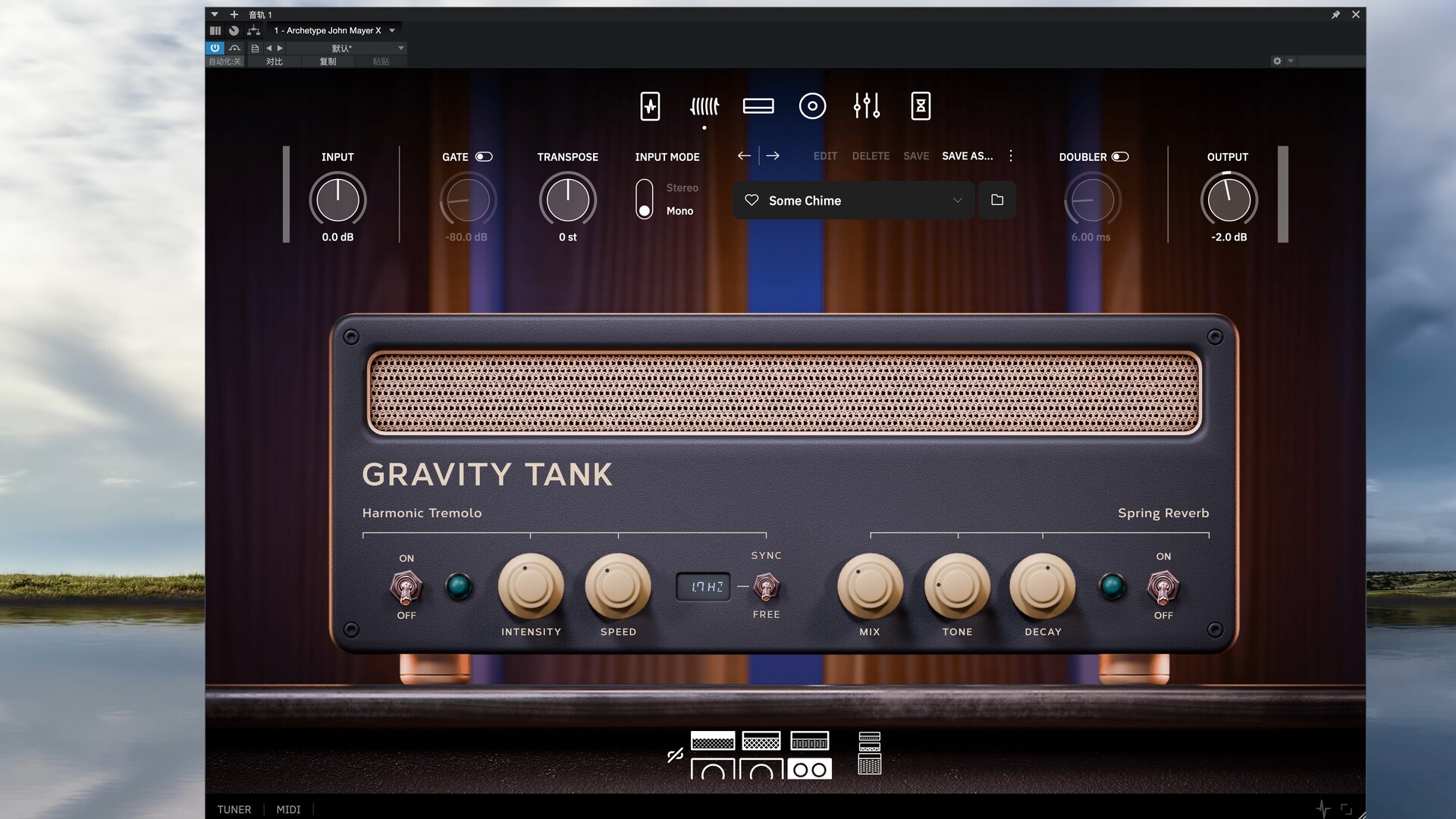Enable the Doubler toggle
1456x819 pixels.
pyautogui.click(x=1120, y=157)
